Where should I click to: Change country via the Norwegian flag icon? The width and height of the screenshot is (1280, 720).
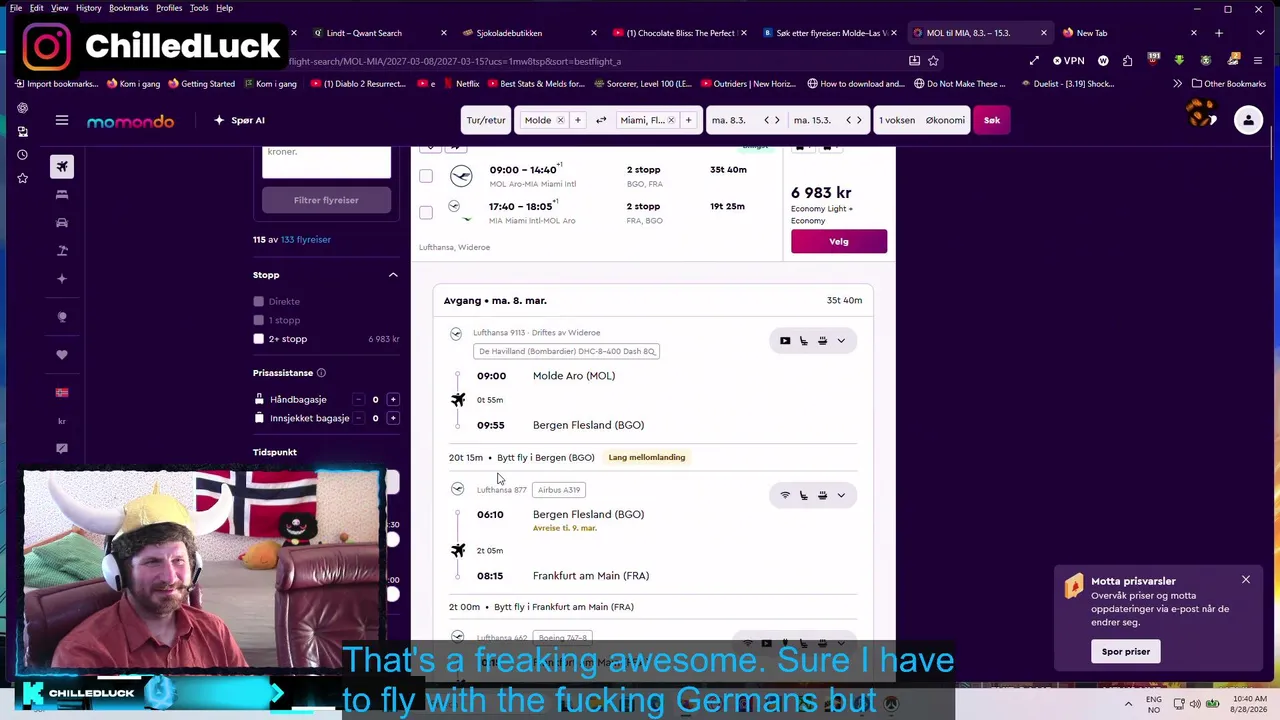click(62, 393)
